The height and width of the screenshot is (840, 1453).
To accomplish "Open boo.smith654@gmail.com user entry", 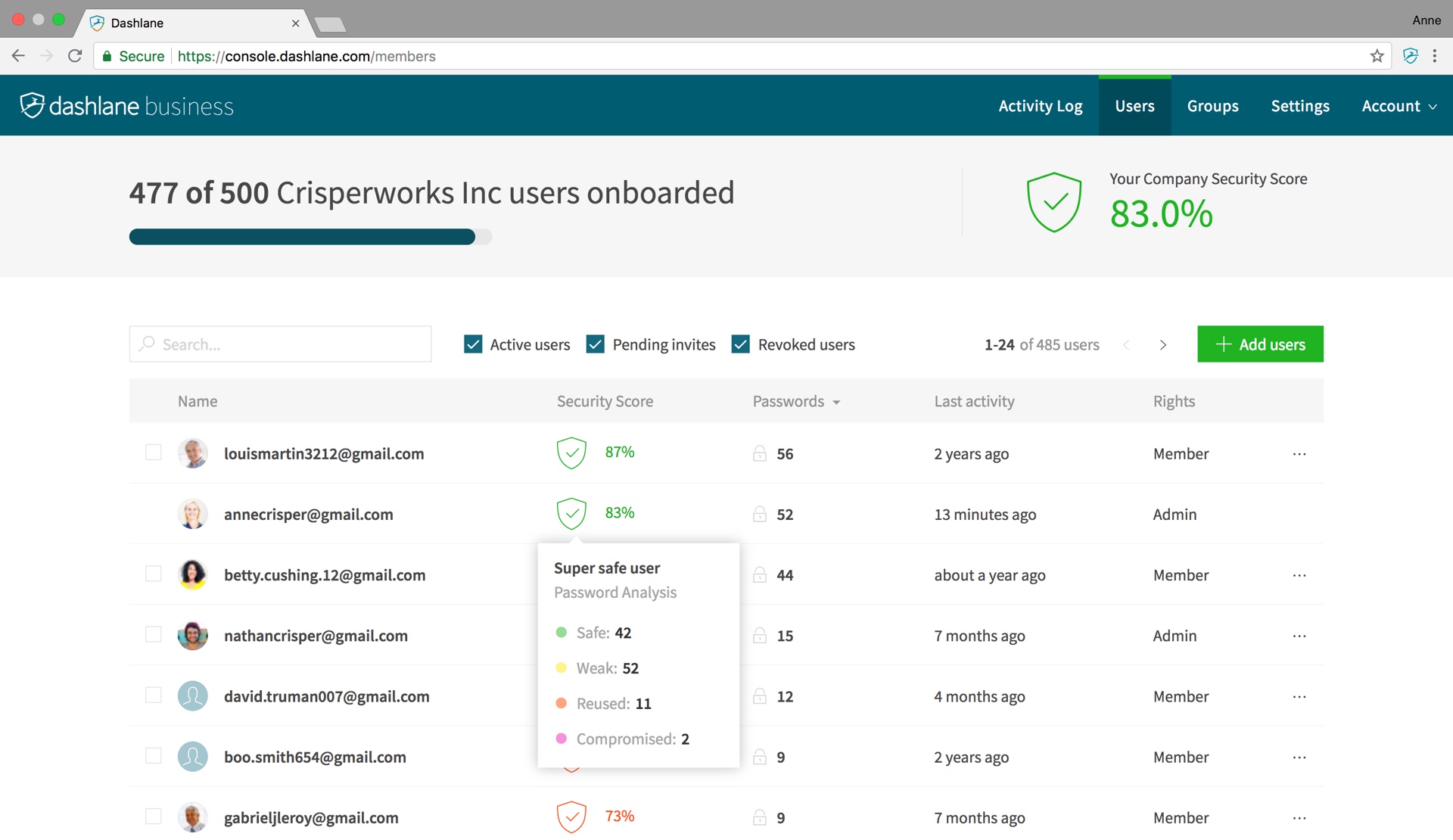I will (315, 758).
